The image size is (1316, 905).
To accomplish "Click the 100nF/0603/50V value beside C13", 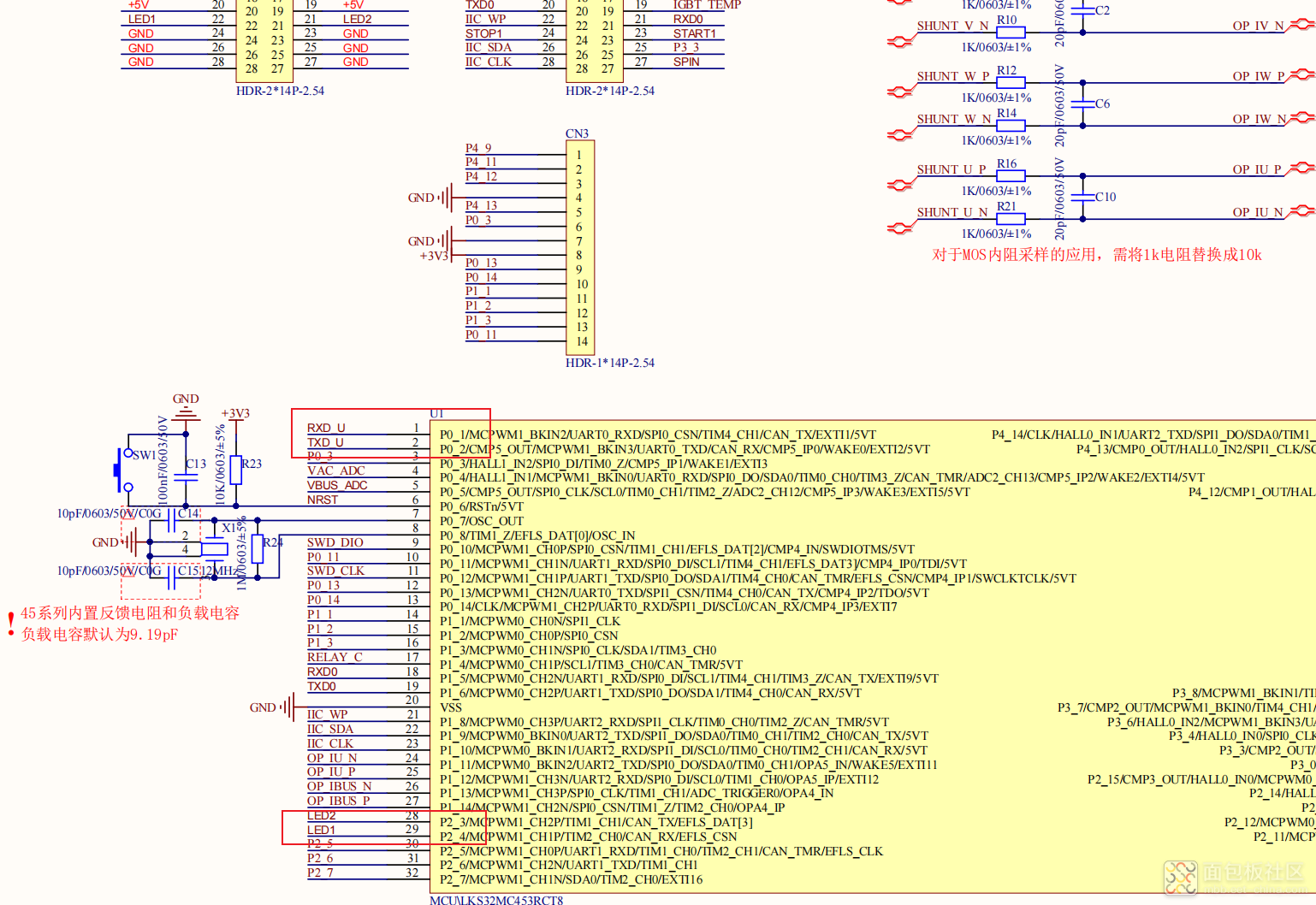I will [163, 458].
